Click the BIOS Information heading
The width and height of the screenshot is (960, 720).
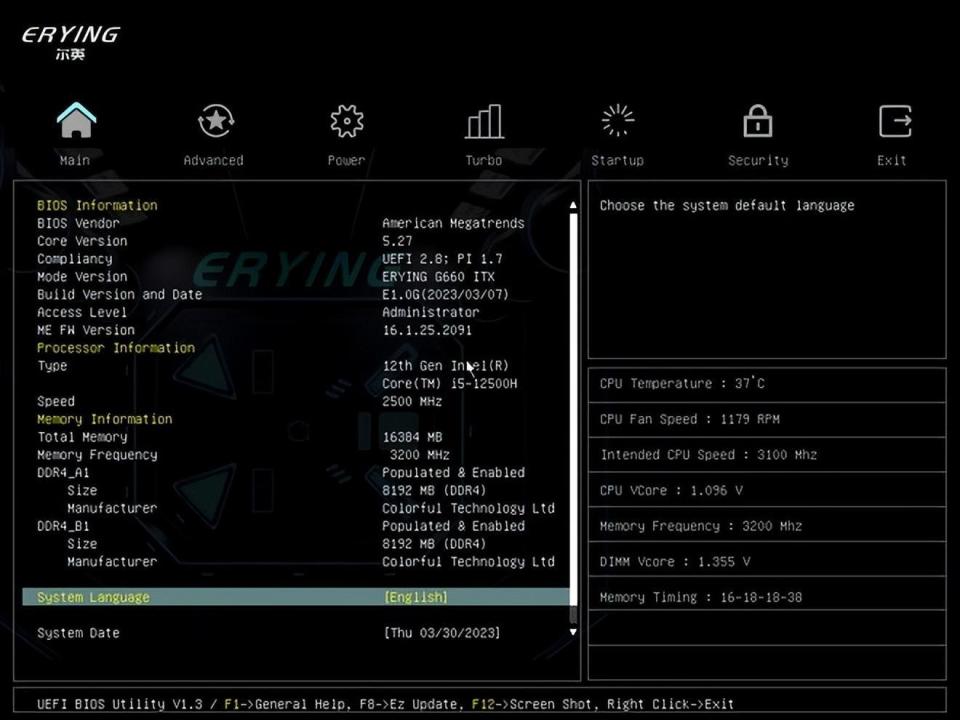[x=97, y=205]
